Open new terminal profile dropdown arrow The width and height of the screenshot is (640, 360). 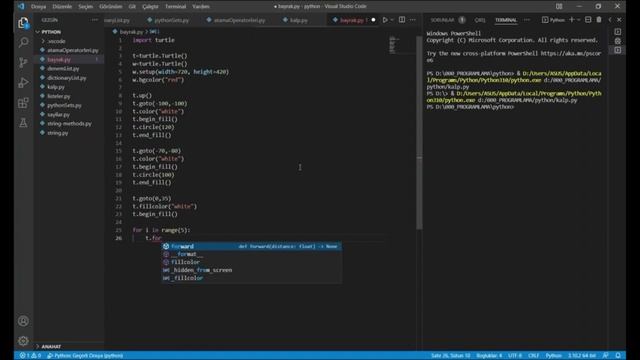[578, 20]
